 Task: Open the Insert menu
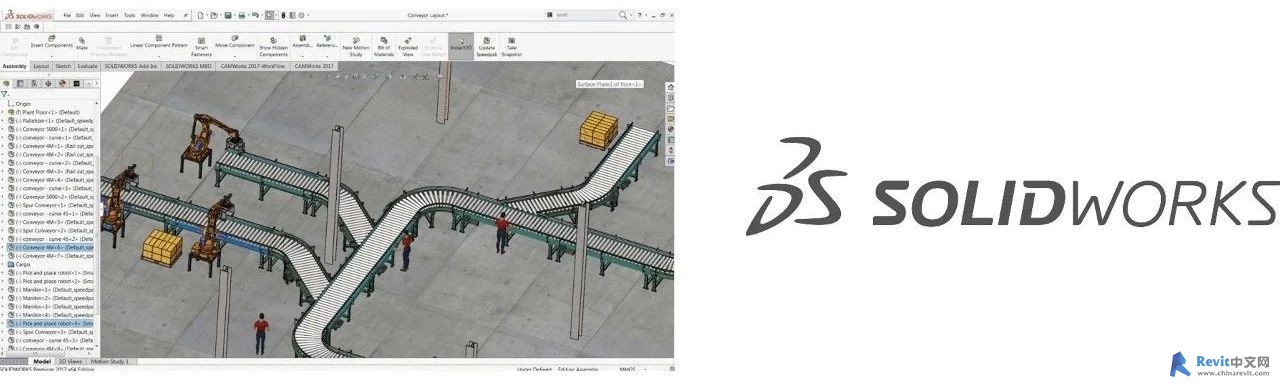[x=112, y=16]
